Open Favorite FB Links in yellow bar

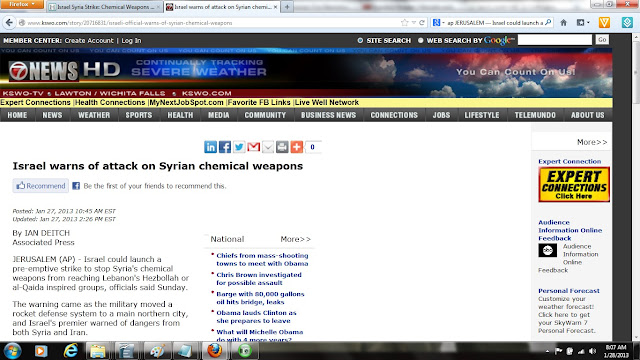pos(259,102)
